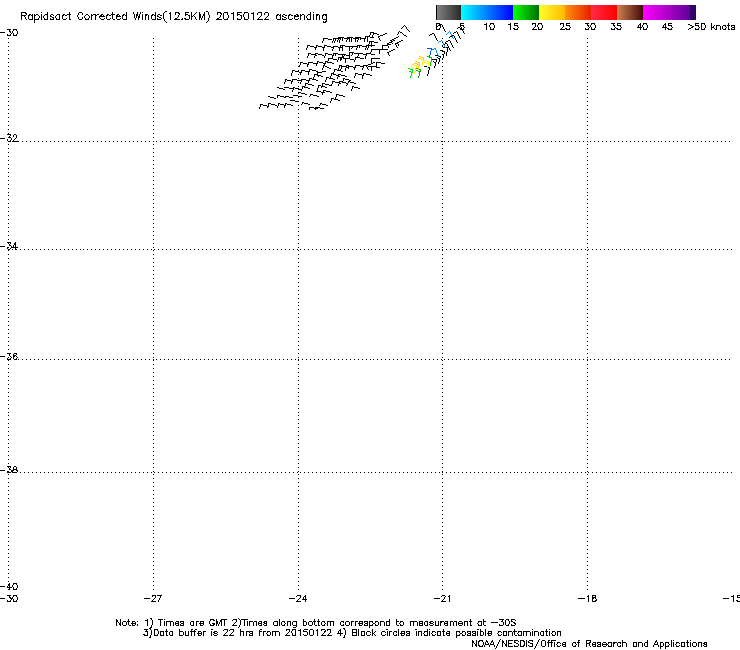This screenshot has height=650, width=740.
Task: Click the '>50 knots' legend label
Action: (x=711, y=27)
